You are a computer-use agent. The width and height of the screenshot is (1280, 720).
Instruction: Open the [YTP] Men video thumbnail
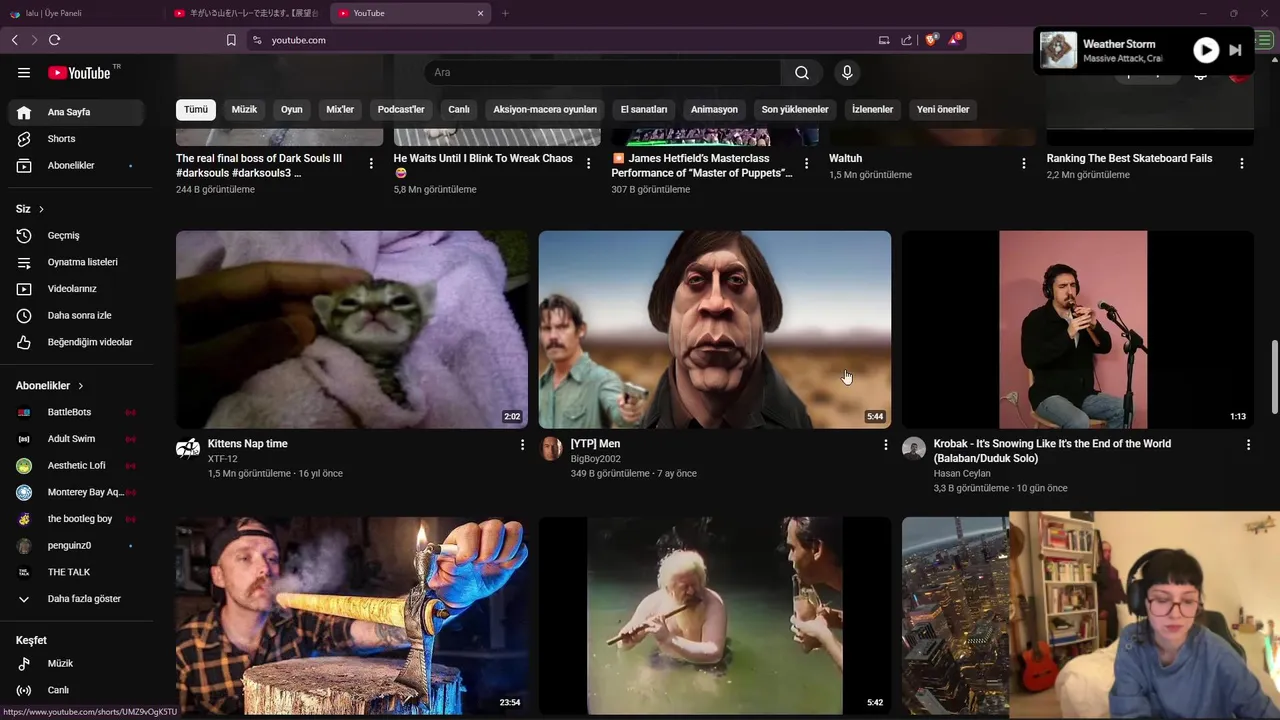[x=715, y=330]
